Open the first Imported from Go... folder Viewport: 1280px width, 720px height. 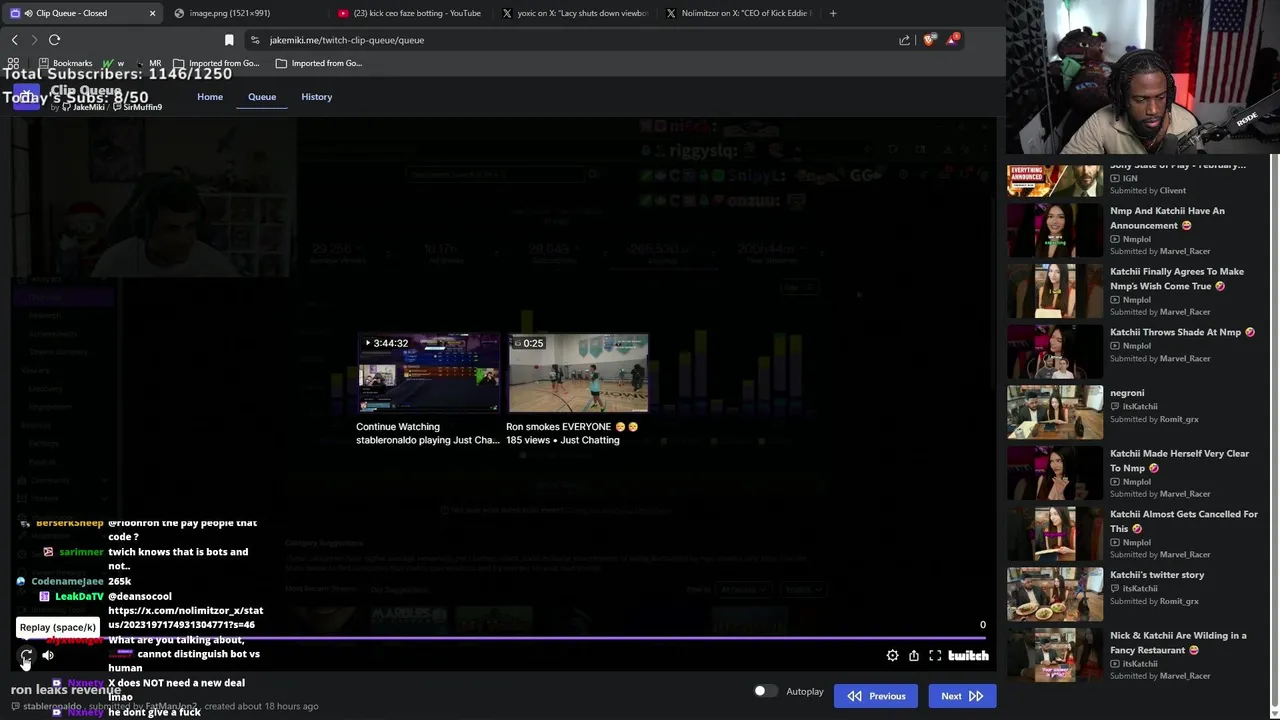click(x=215, y=63)
